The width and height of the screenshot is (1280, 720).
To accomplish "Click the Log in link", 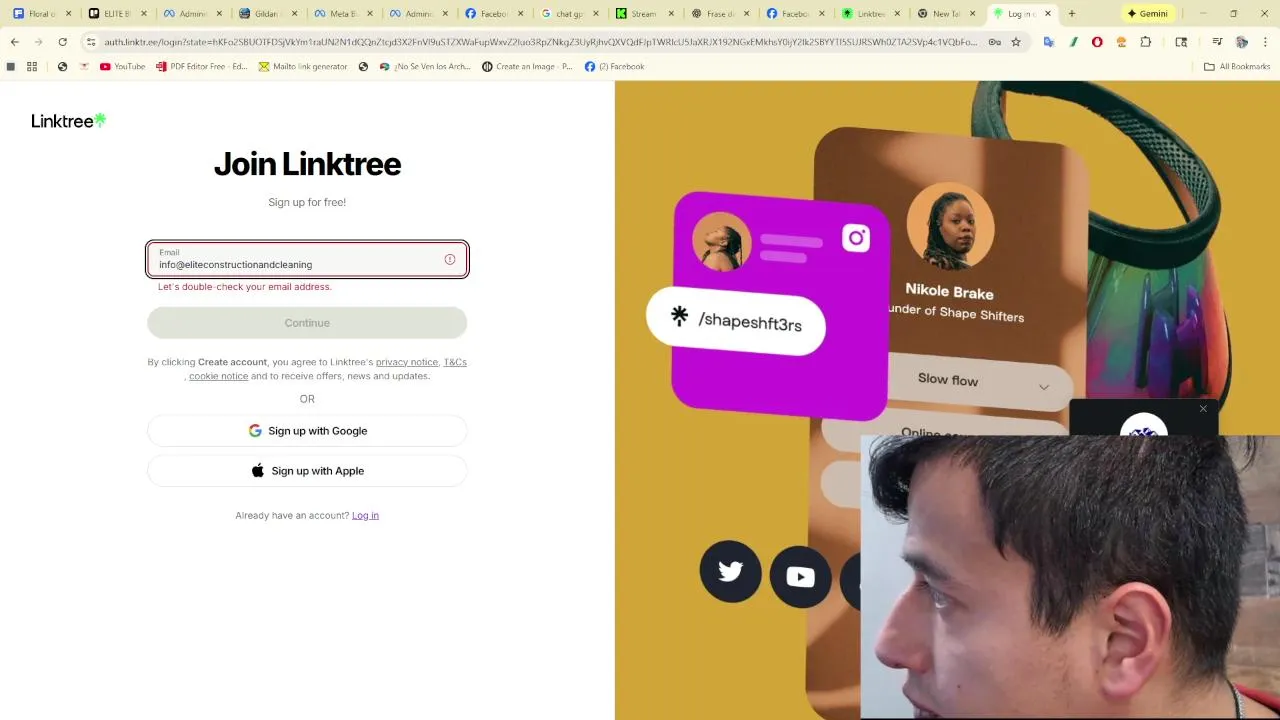I will [365, 515].
